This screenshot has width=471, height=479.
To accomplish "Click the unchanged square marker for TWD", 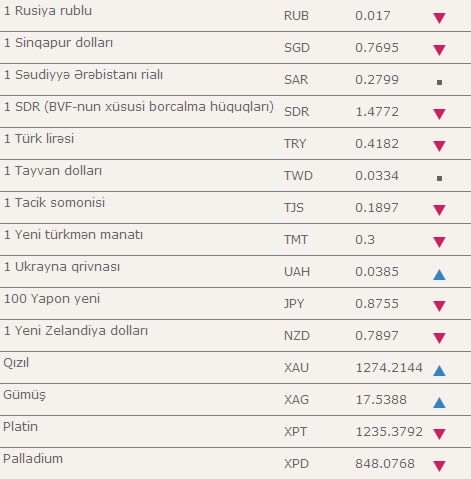I will (x=439, y=178).
